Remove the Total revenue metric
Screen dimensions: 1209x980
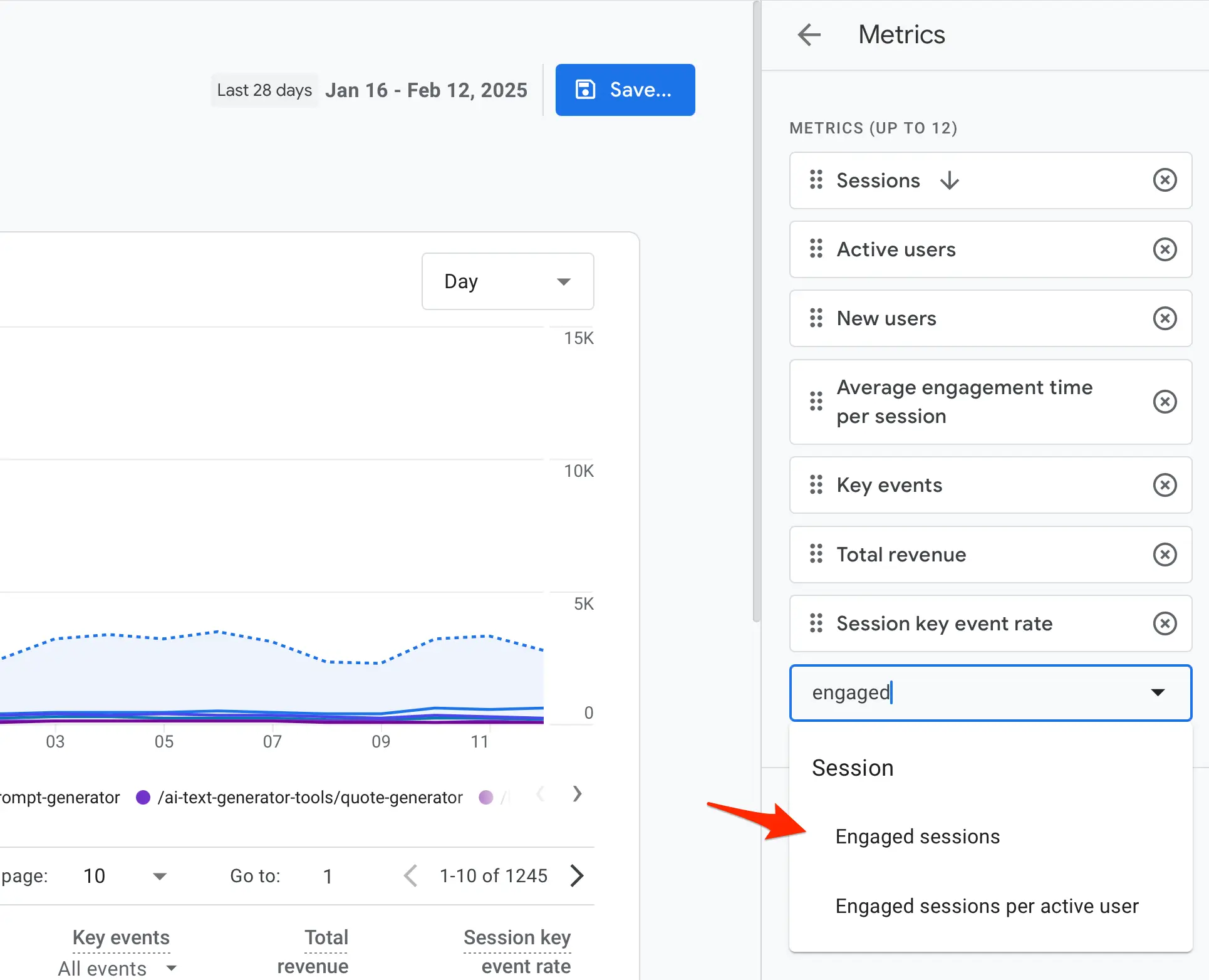point(1165,555)
